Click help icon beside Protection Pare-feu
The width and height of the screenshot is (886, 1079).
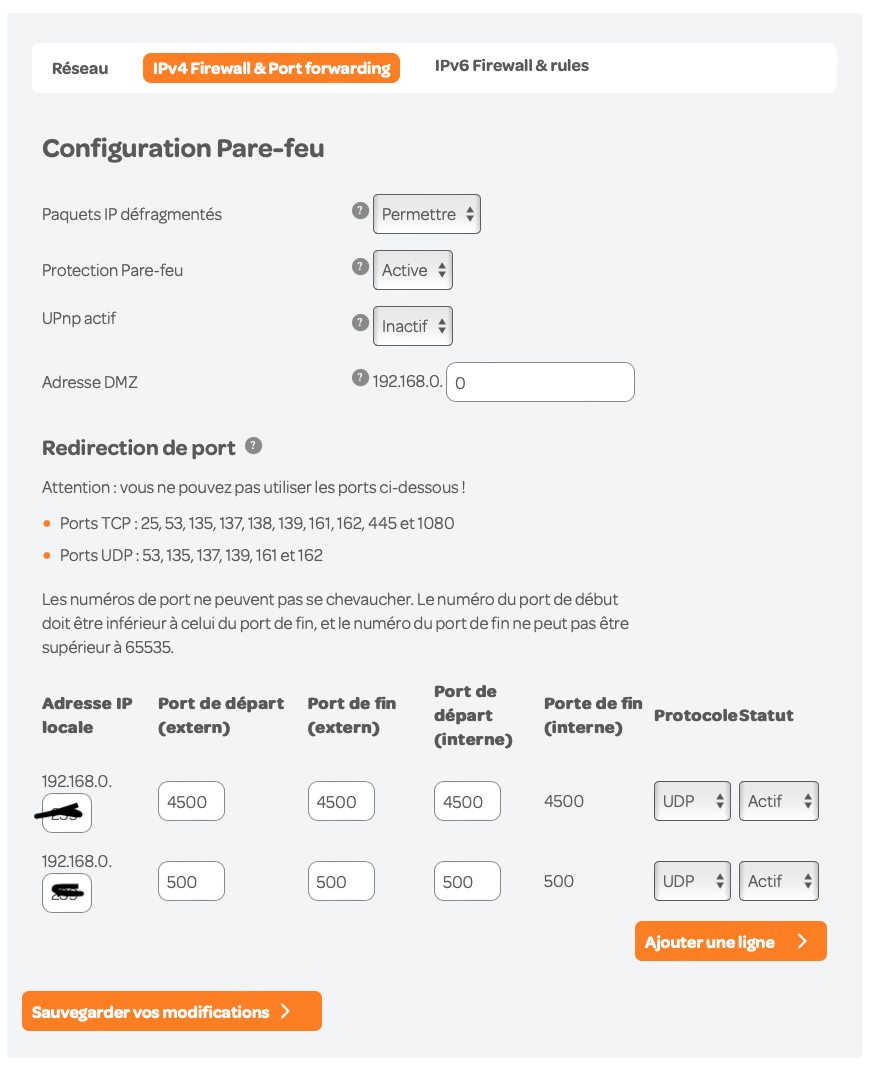(360, 267)
